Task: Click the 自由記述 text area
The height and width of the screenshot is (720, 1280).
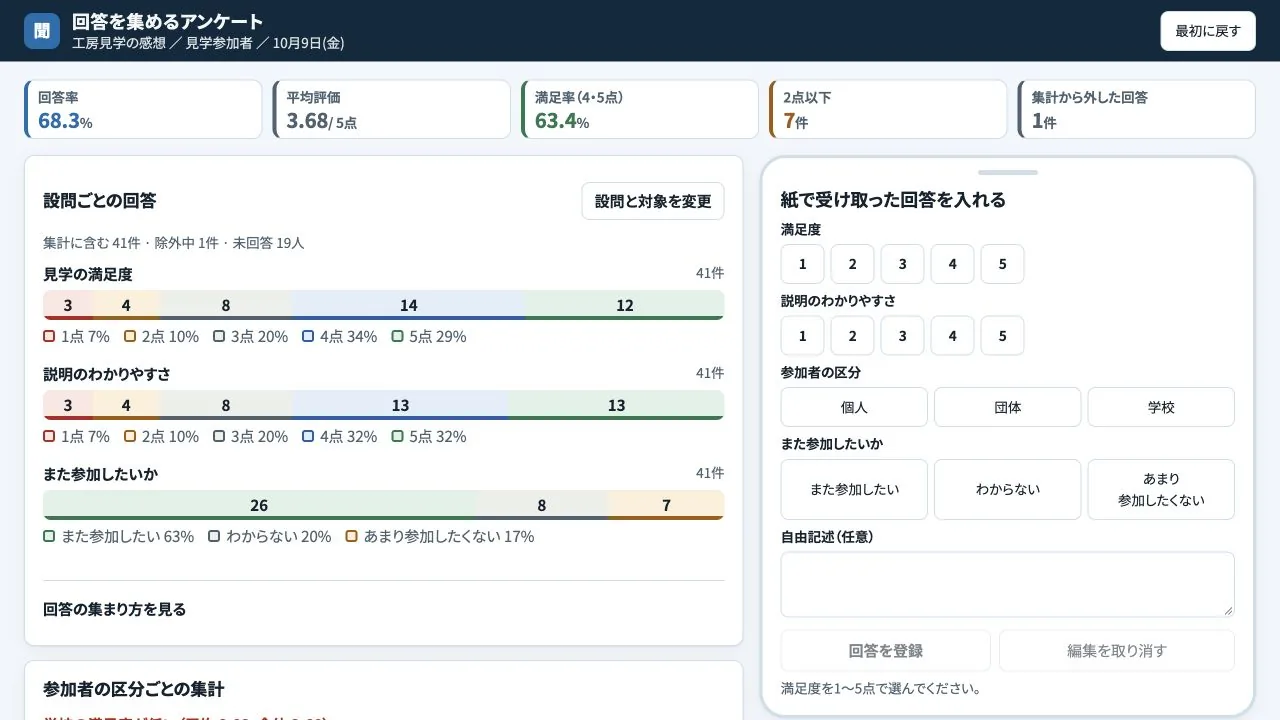Action: (x=1008, y=585)
